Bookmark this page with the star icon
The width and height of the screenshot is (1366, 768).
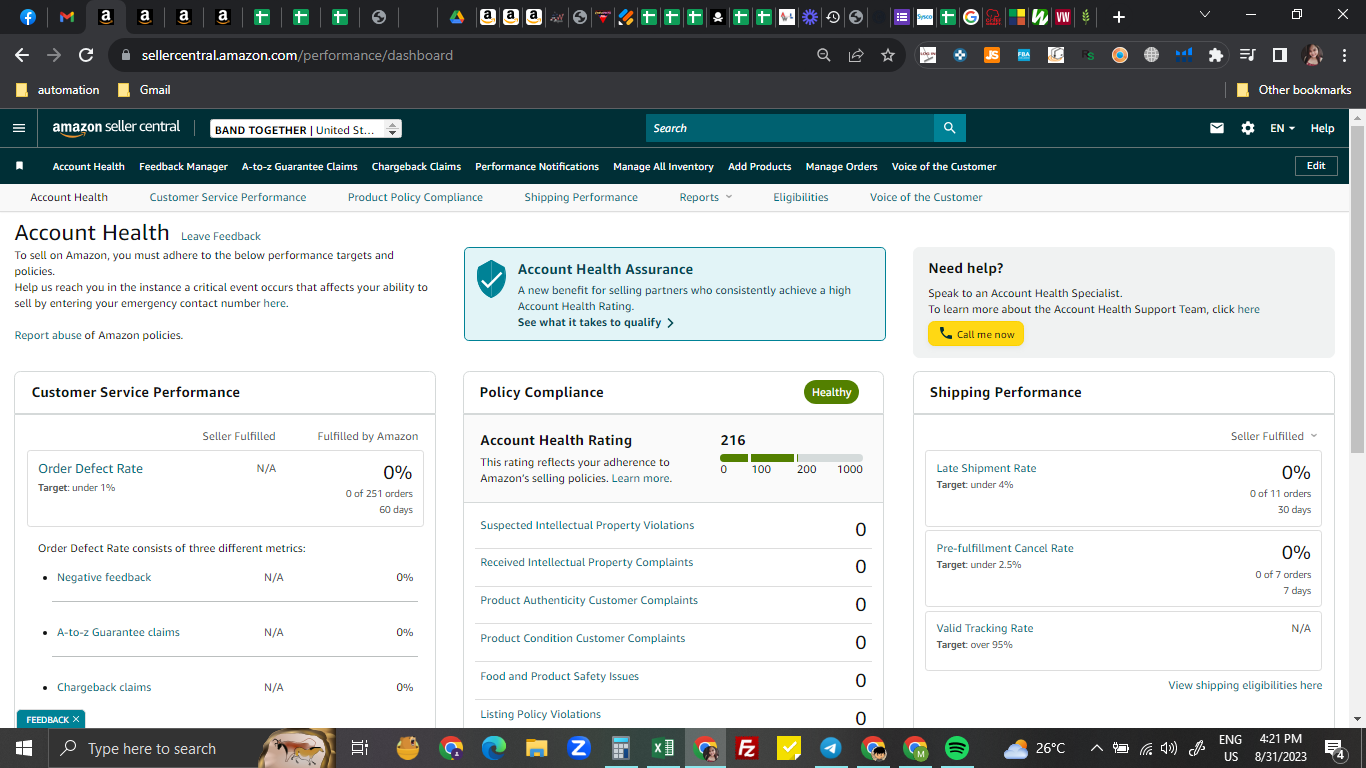tap(888, 55)
